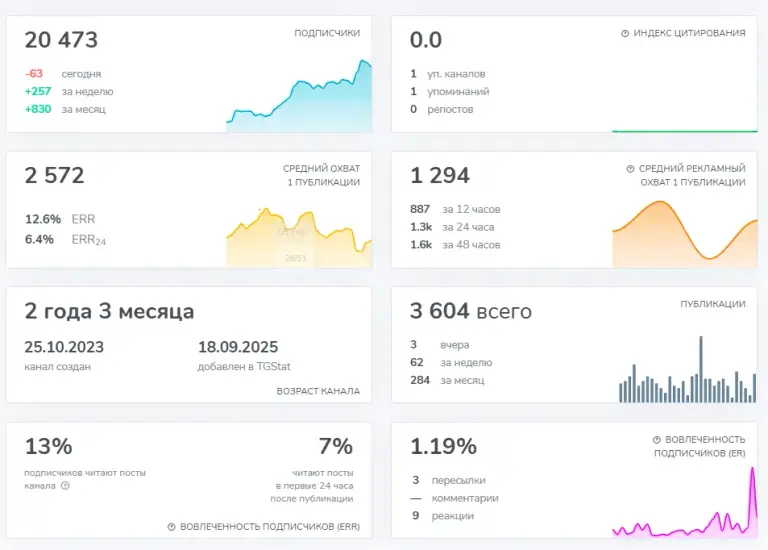Click the 20 473 subscribers count
This screenshot has width=768, height=550.
(x=61, y=40)
